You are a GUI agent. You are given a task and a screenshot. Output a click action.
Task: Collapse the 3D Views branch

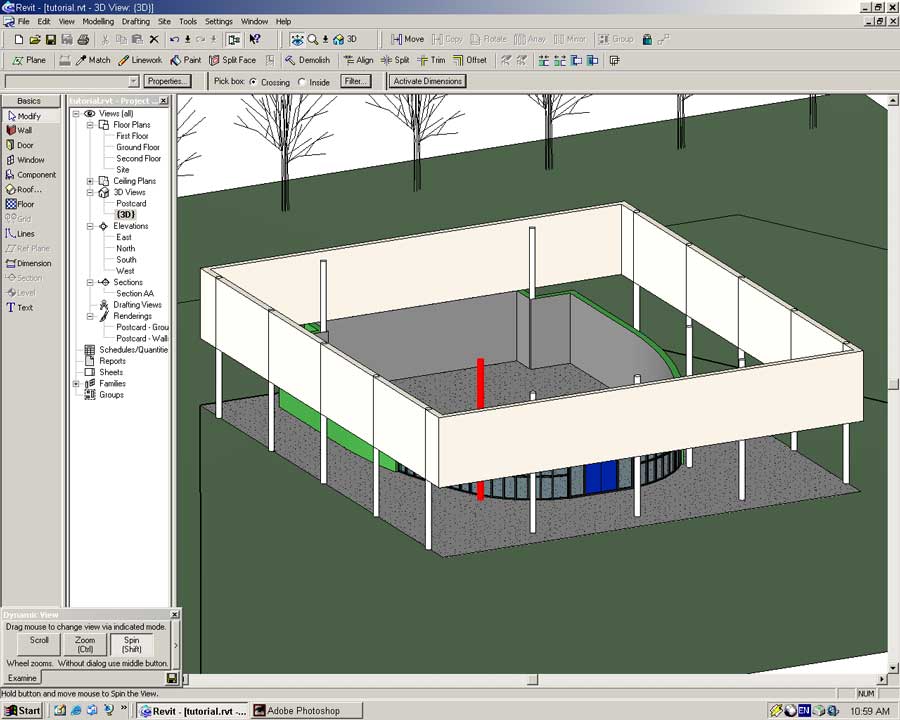coord(90,192)
